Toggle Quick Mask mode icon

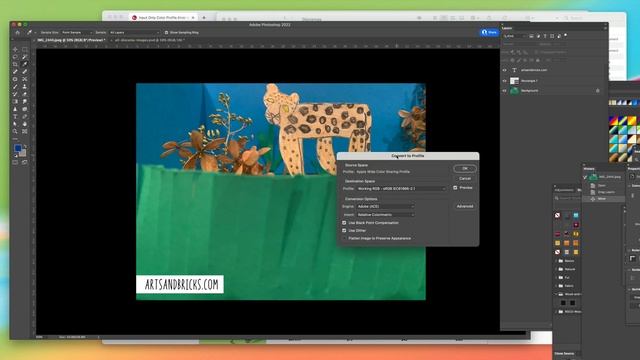click(x=16, y=162)
